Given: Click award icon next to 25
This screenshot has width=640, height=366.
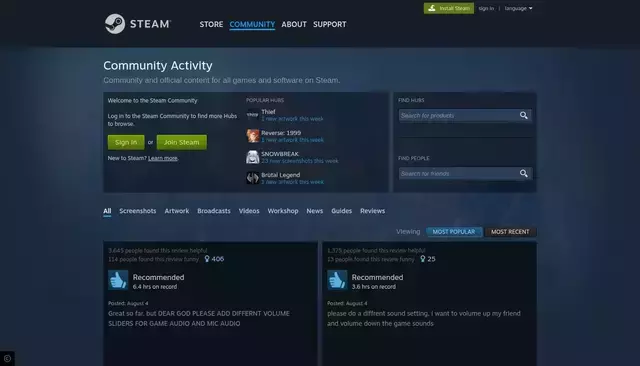Looking at the screenshot, I should coord(423,259).
